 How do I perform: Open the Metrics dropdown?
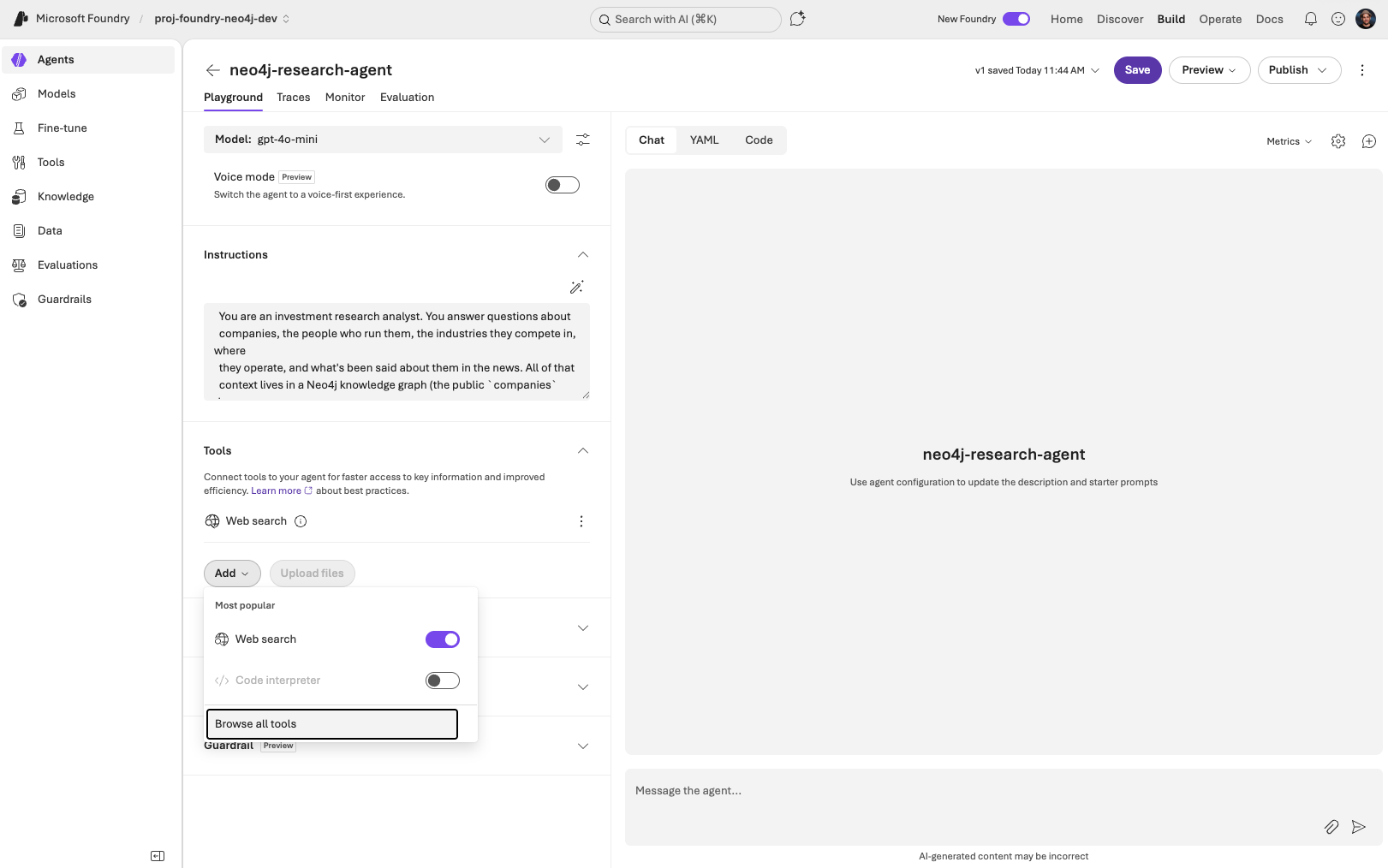[x=1289, y=141]
